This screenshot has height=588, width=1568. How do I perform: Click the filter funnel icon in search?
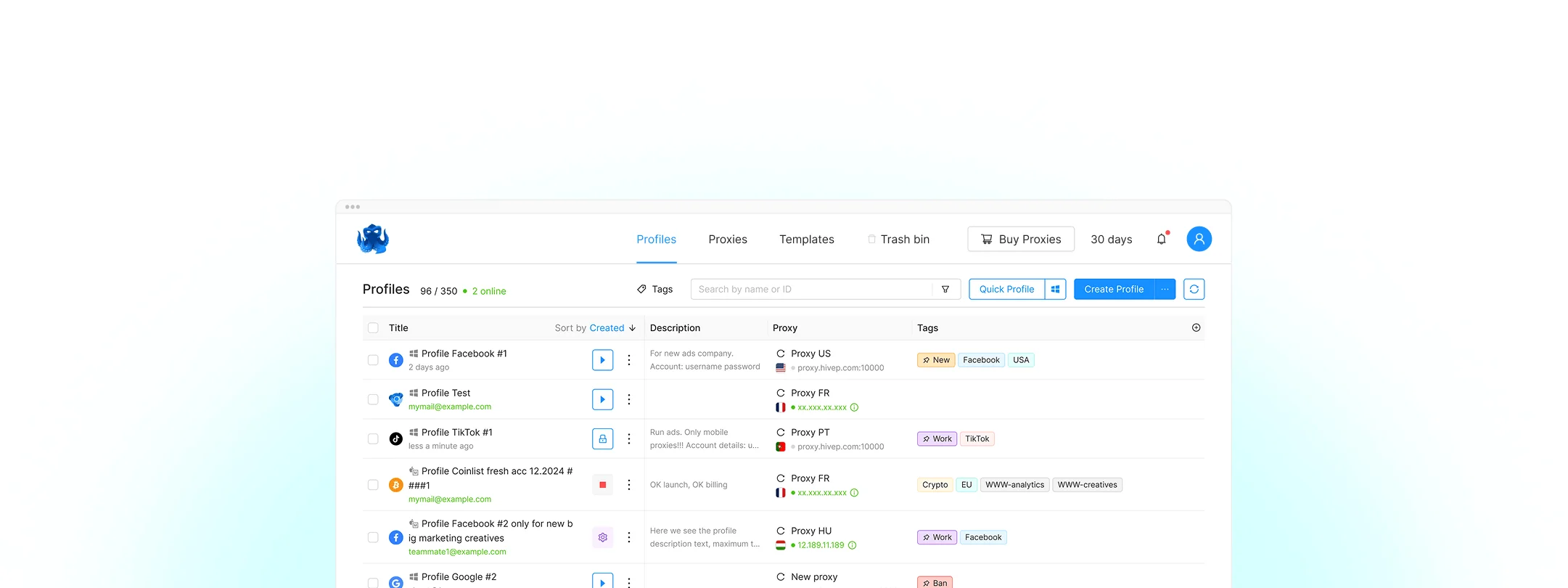tap(945, 289)
